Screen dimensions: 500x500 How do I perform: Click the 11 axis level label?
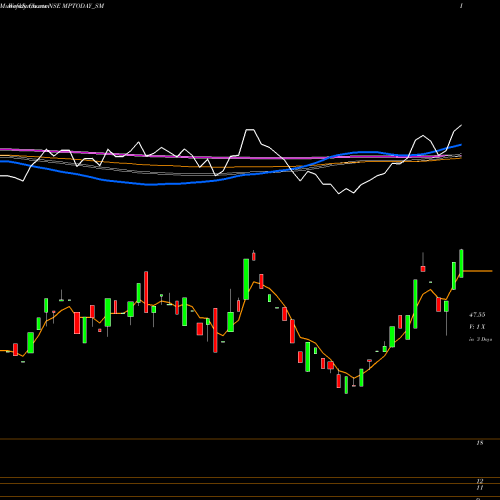[480, 488]
